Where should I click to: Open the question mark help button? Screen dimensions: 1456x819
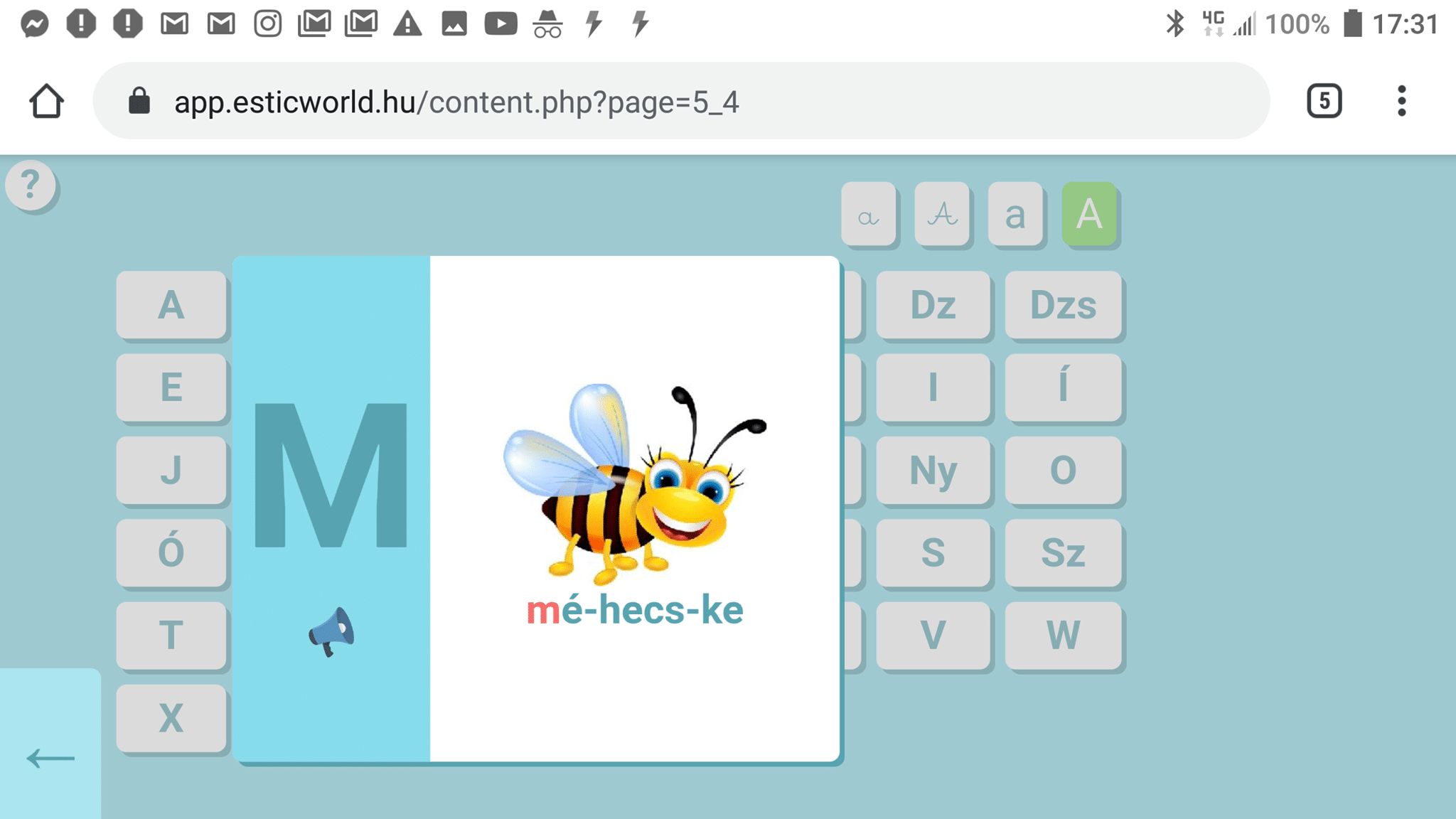(x=30, y=186)
